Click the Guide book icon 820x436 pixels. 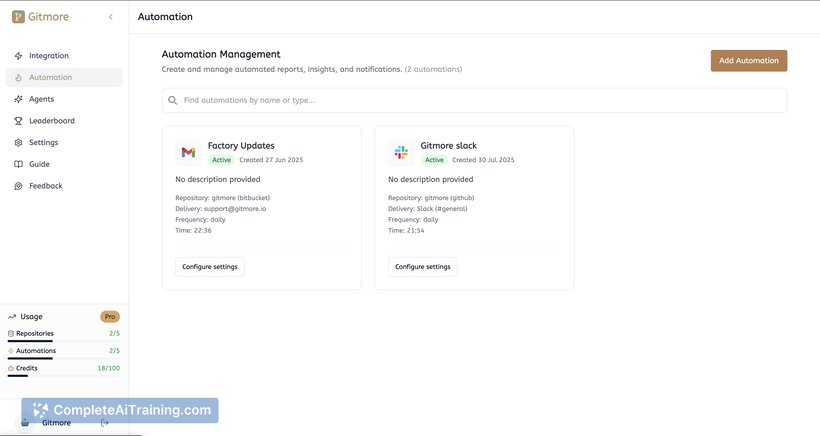18,164
